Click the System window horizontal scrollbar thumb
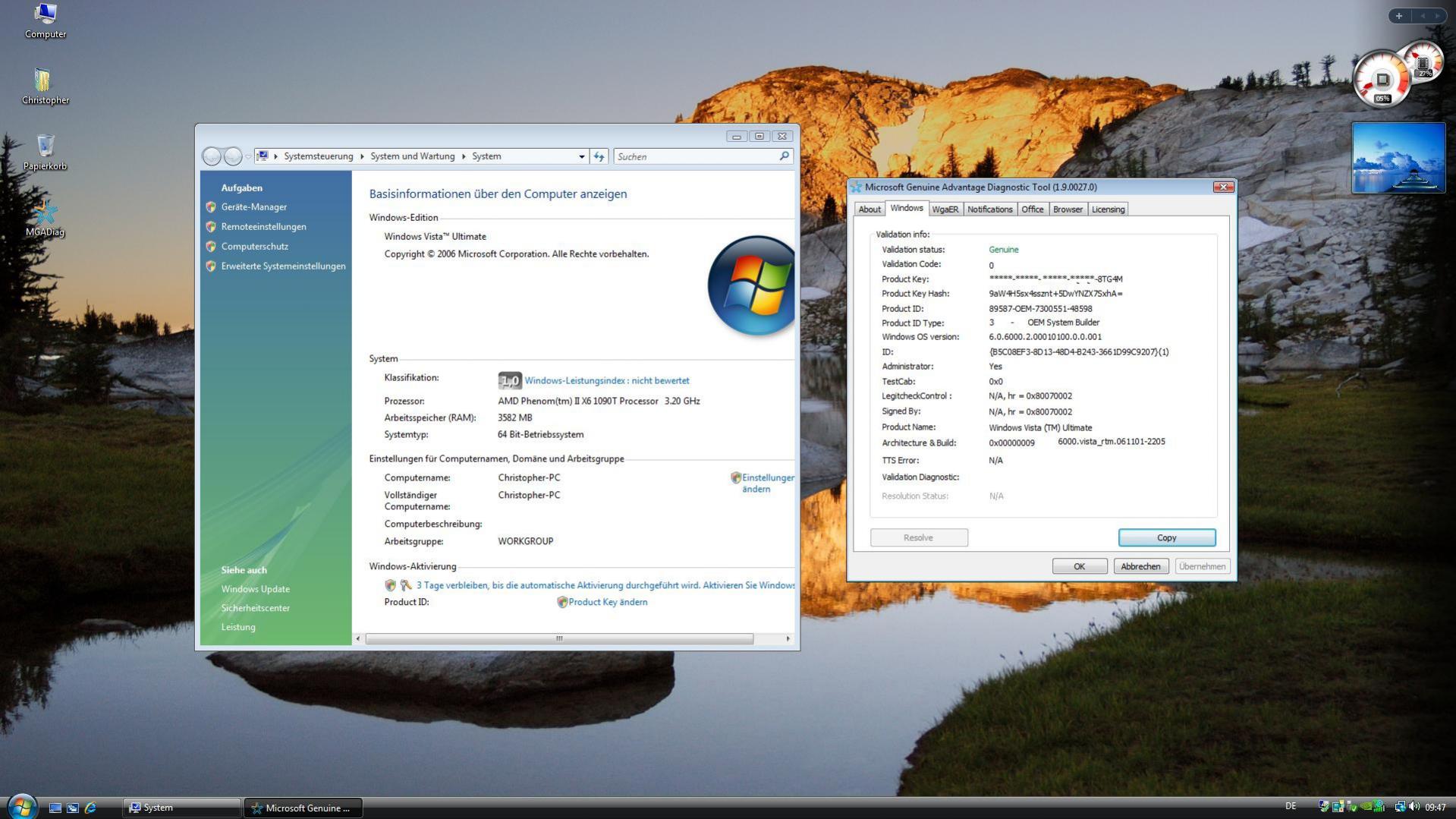The image size is (1456, 819). [x=560, y=639]
